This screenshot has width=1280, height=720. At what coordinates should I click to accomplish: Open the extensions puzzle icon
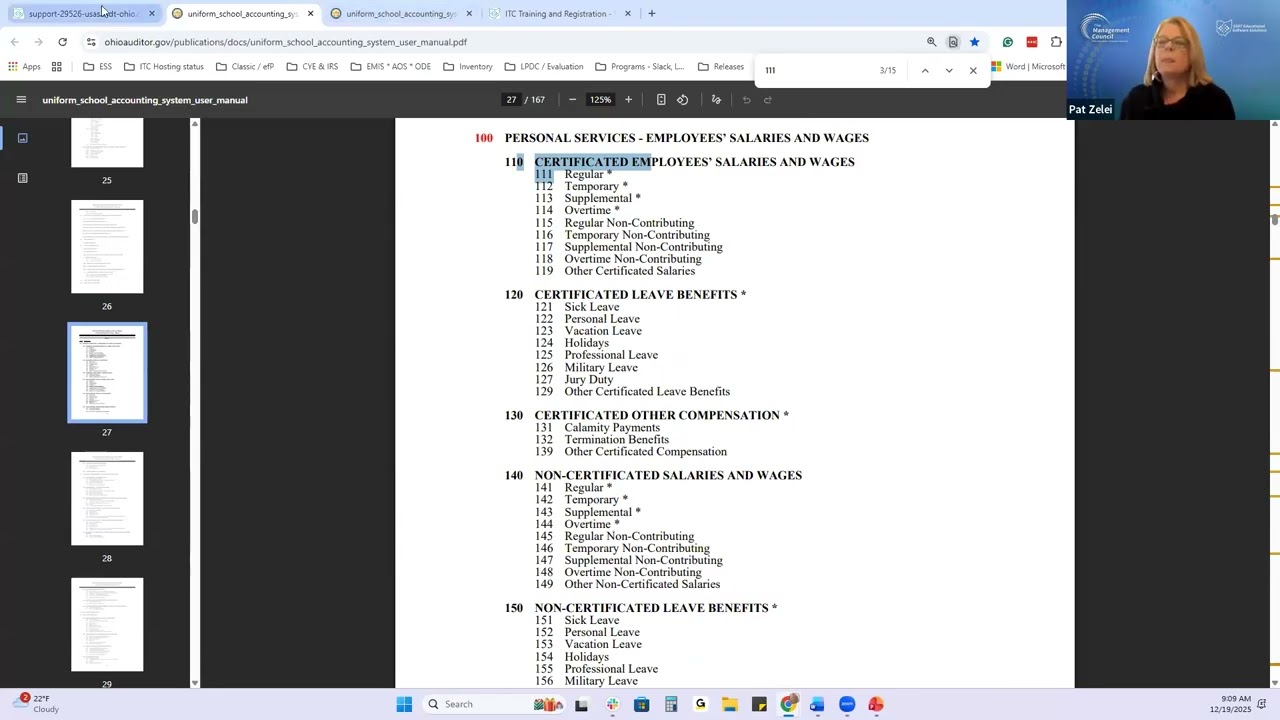click(1056, 42)
